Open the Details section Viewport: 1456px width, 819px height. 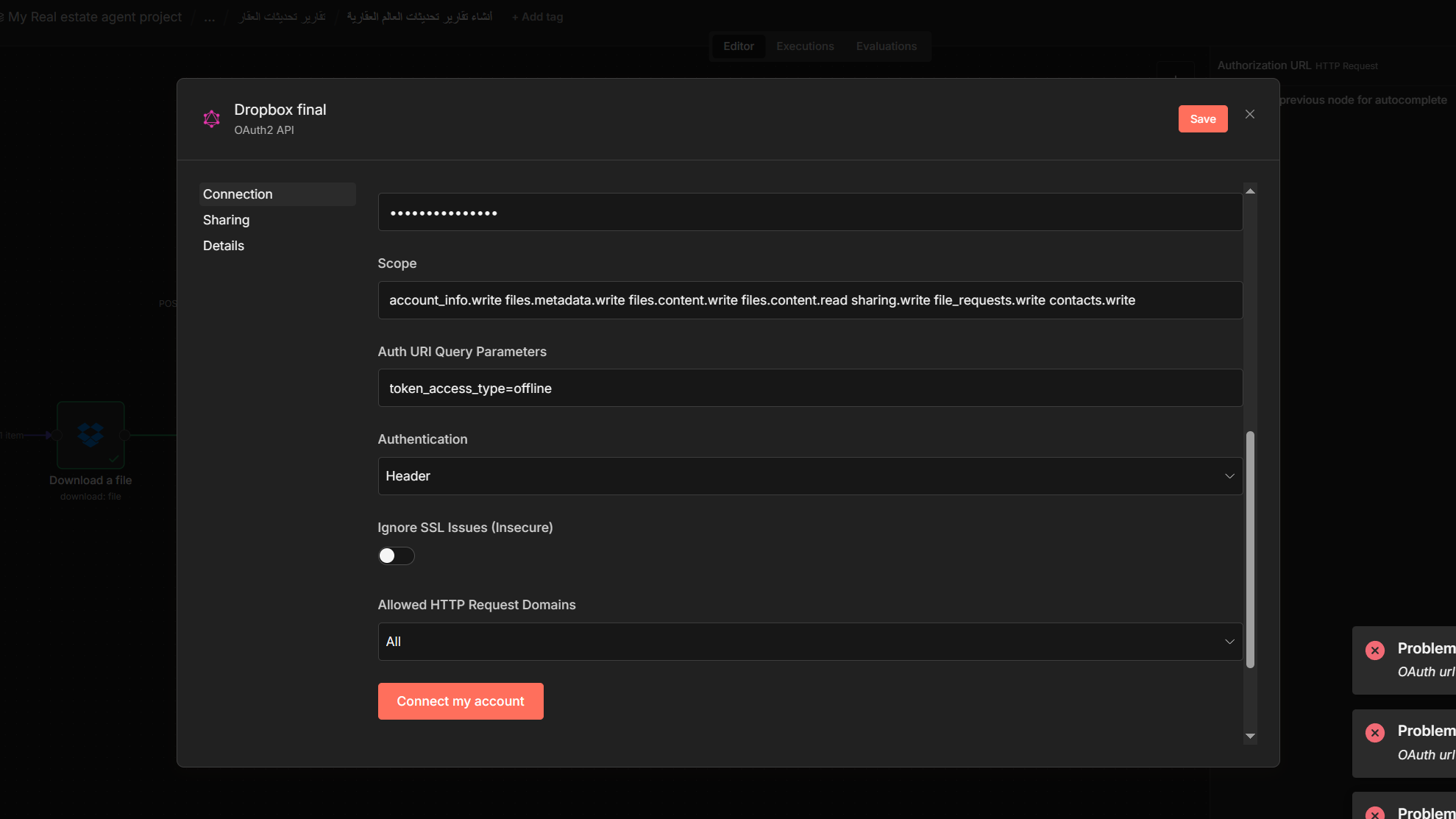223,246
